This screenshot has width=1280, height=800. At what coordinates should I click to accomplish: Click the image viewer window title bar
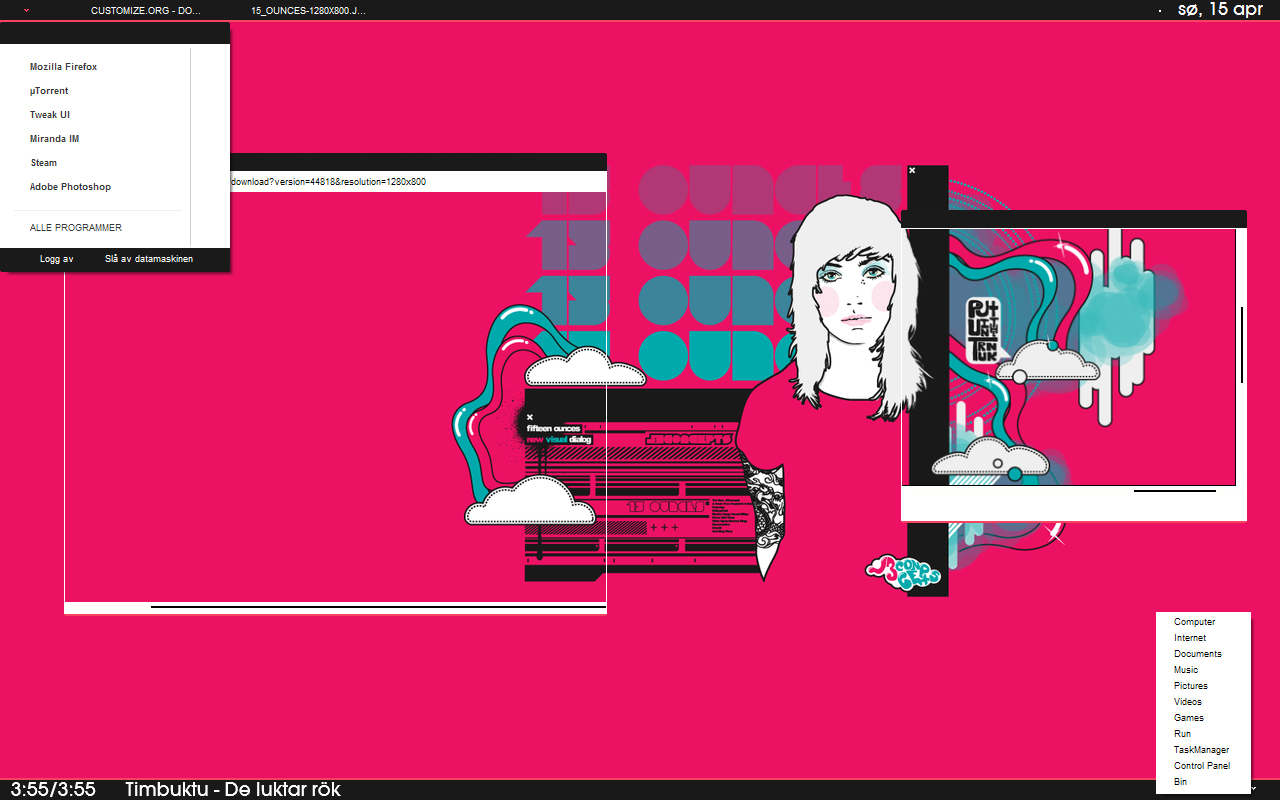1074,219
